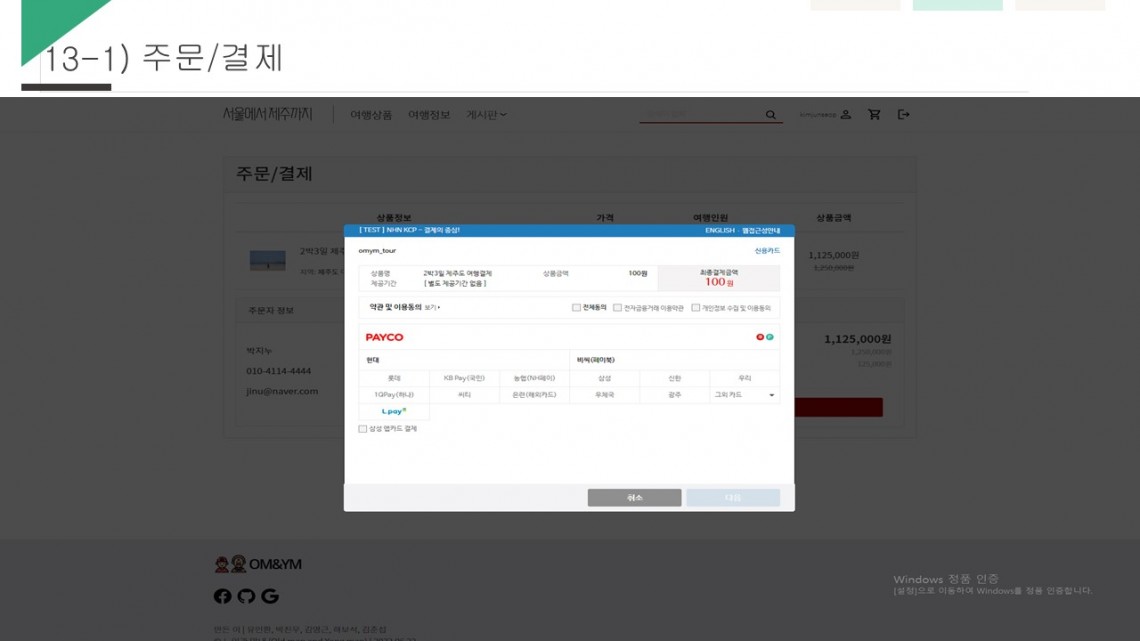Open the 여행상품 menu item
The image size is (1140, 641).
371,115
